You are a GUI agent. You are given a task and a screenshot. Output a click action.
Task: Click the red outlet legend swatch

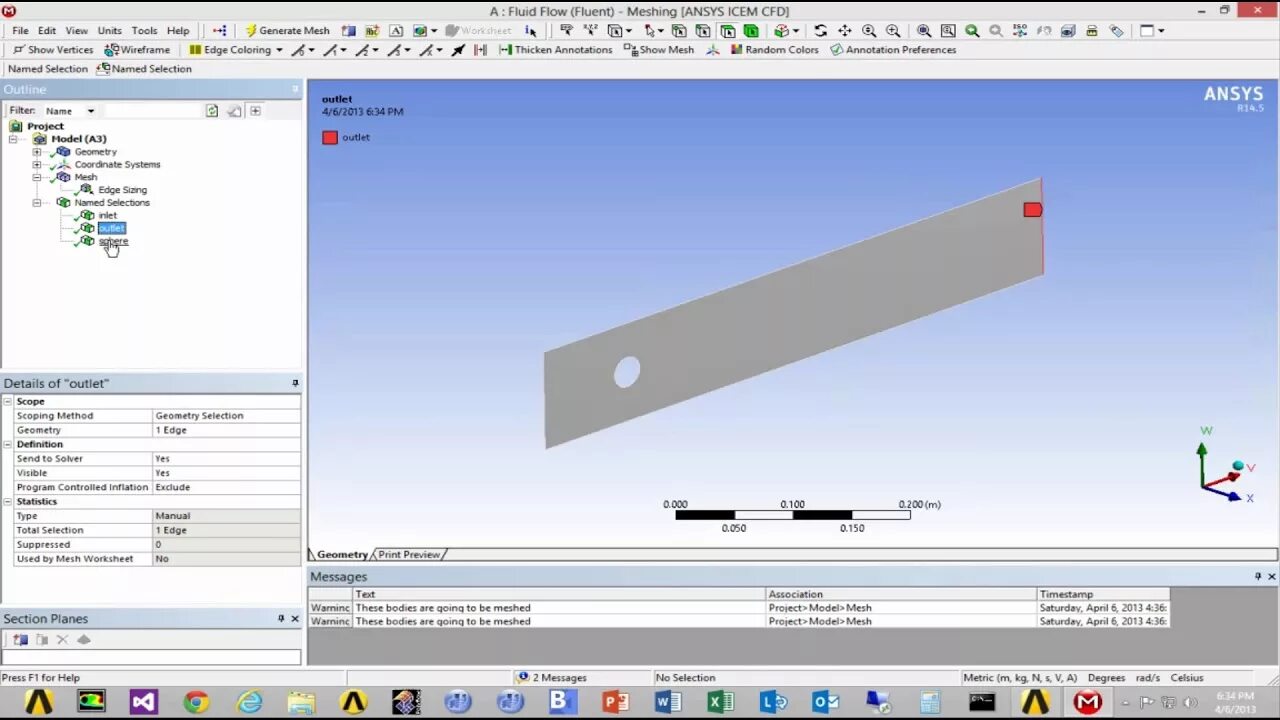coord(330,137)
